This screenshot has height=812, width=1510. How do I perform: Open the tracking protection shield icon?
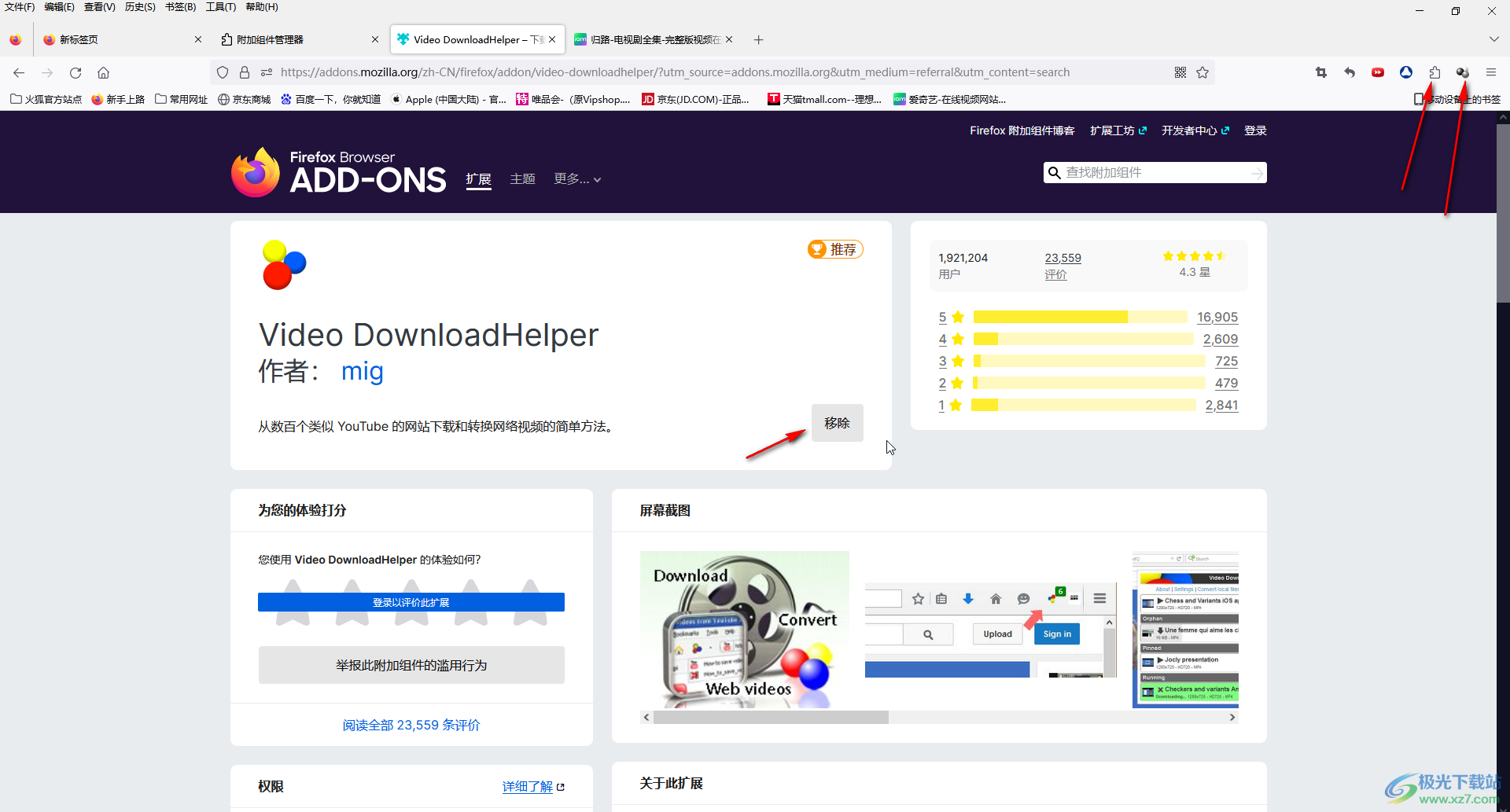pyautogui.click(x=223, y=72)
